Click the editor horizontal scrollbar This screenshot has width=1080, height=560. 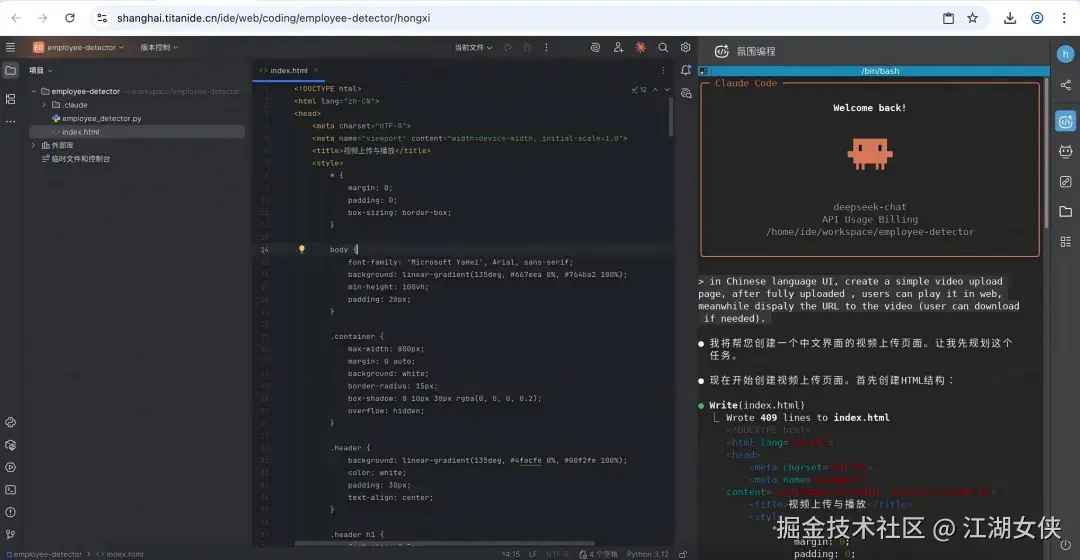tap(444, 543)
